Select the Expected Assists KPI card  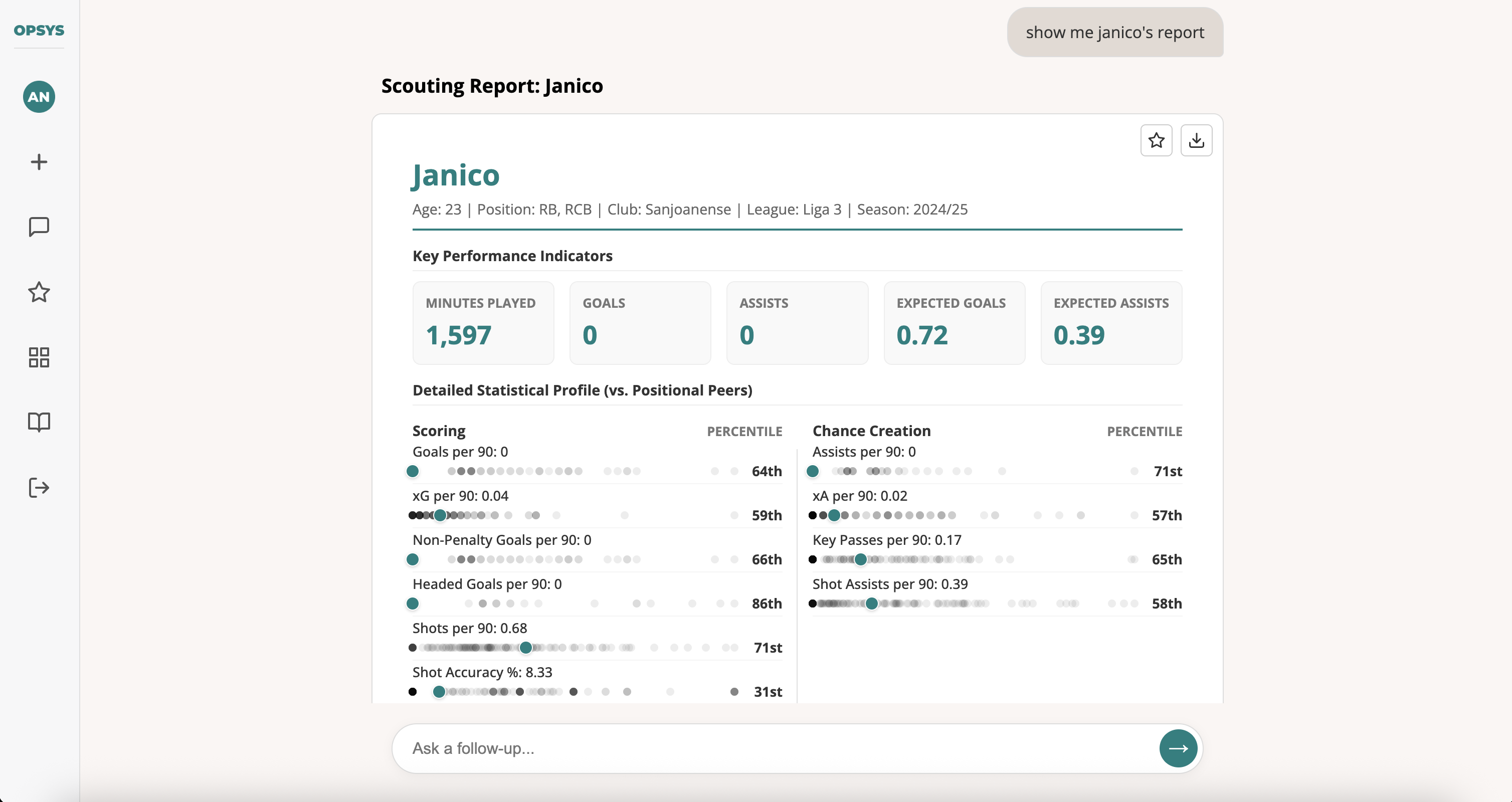coord(1111,323)
